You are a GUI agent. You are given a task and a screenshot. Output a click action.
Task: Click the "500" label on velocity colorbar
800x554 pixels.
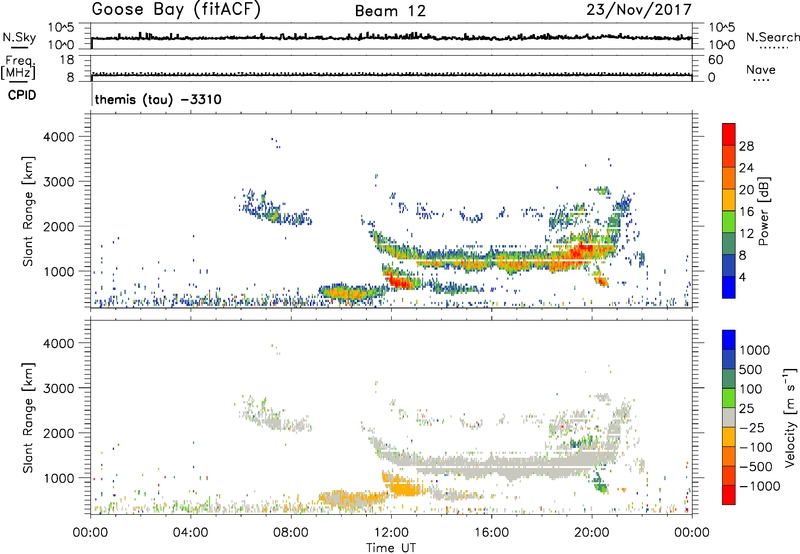[x=751, y=369]
